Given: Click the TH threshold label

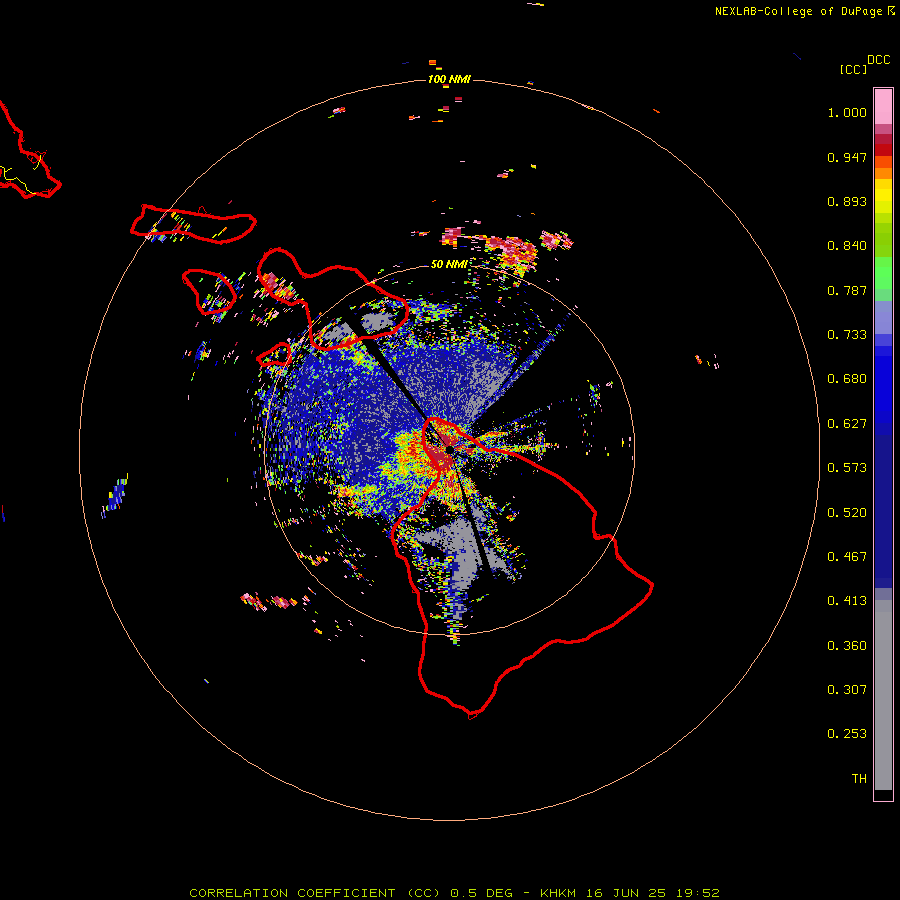Looking at the screenshot, I should pyautogui.click(x=859, y=779).
